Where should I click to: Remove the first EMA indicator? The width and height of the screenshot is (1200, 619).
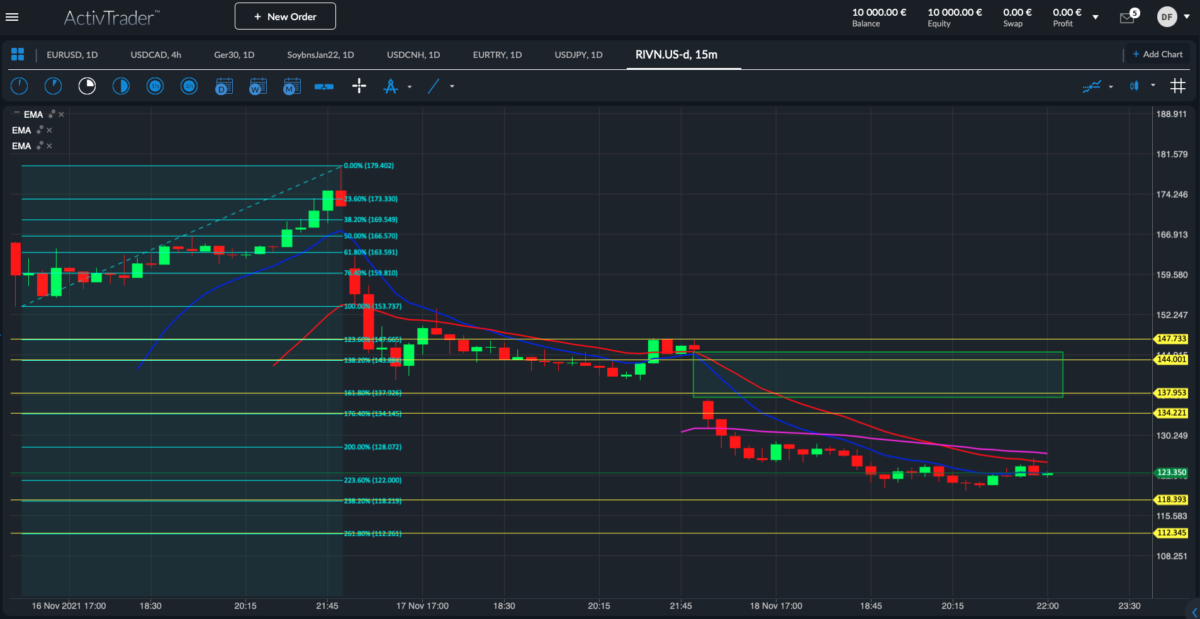[62, 115]
